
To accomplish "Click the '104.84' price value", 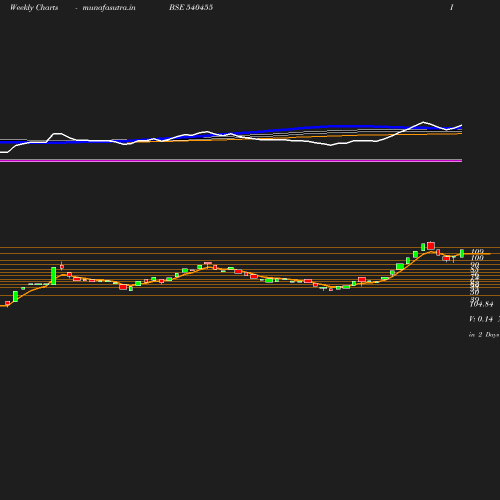I will coord(481,304).
